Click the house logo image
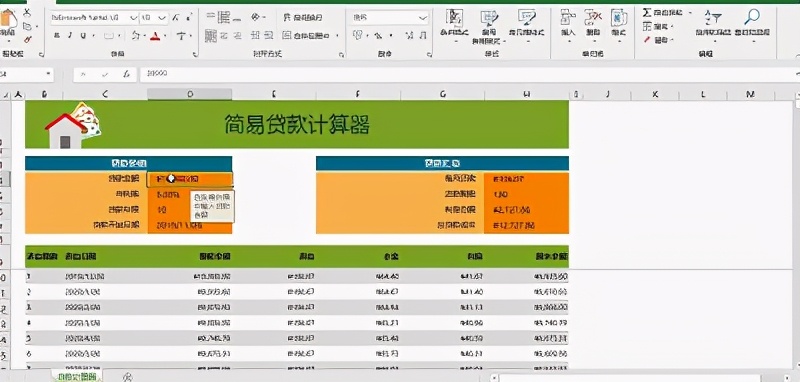This screenshot has width=800, height=382. [x=72, y=125]
